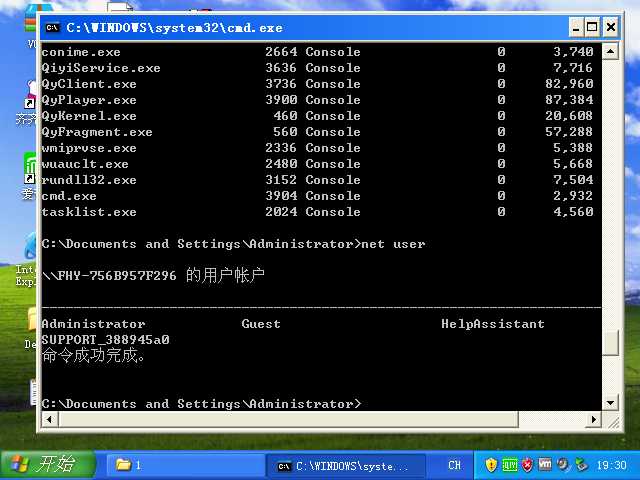Click the wuauclt.exe process name
Screen dimensions: 640x480
(x=85, y=164)
